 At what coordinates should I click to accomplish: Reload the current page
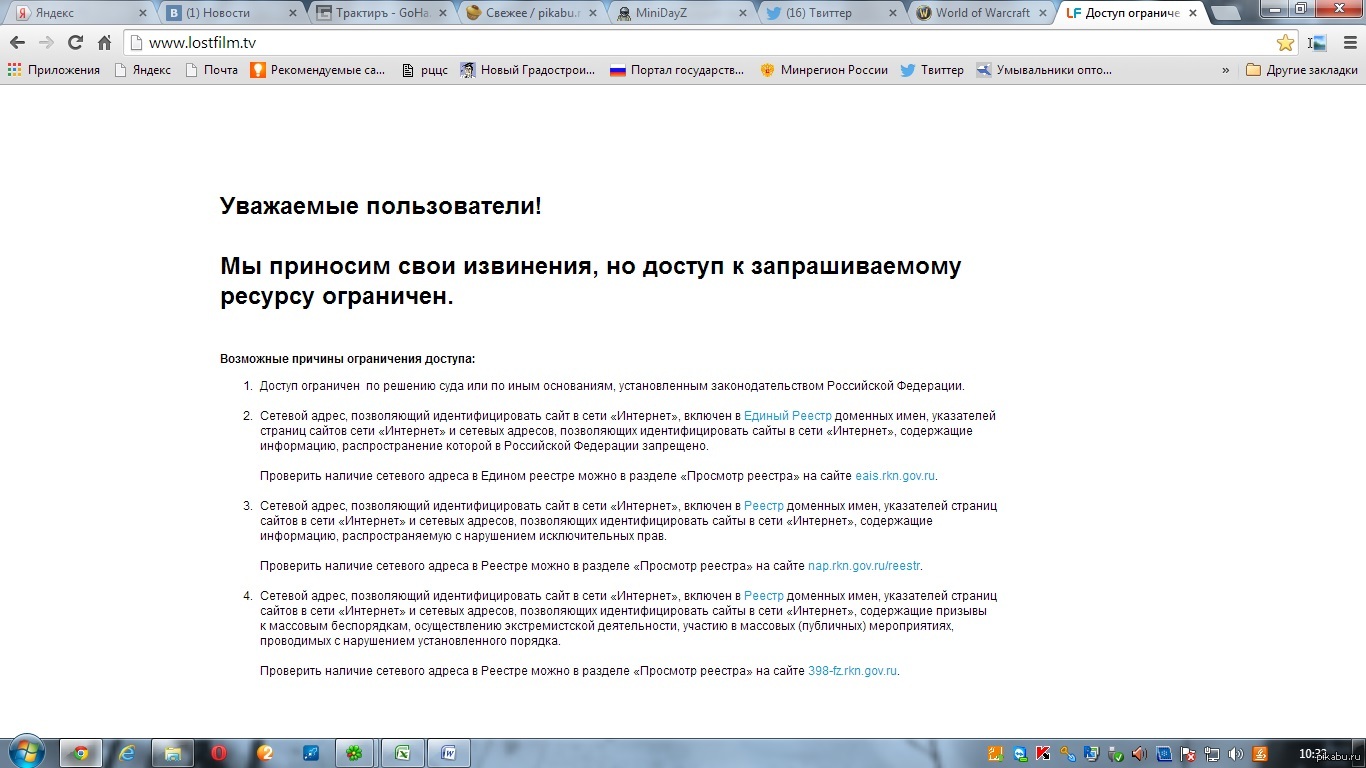pyautogui.click(x=75, y=43)
